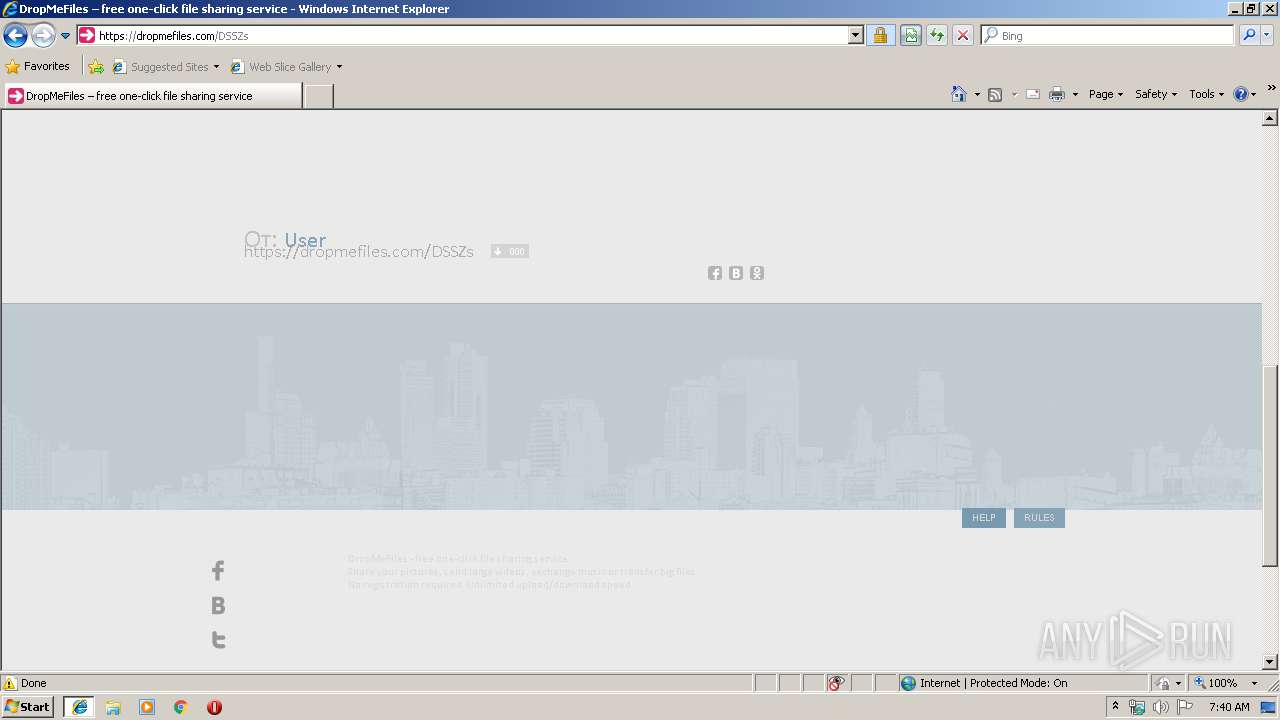
Task: Expand the Print options dropdown arrow
Action: (1075, 94)
